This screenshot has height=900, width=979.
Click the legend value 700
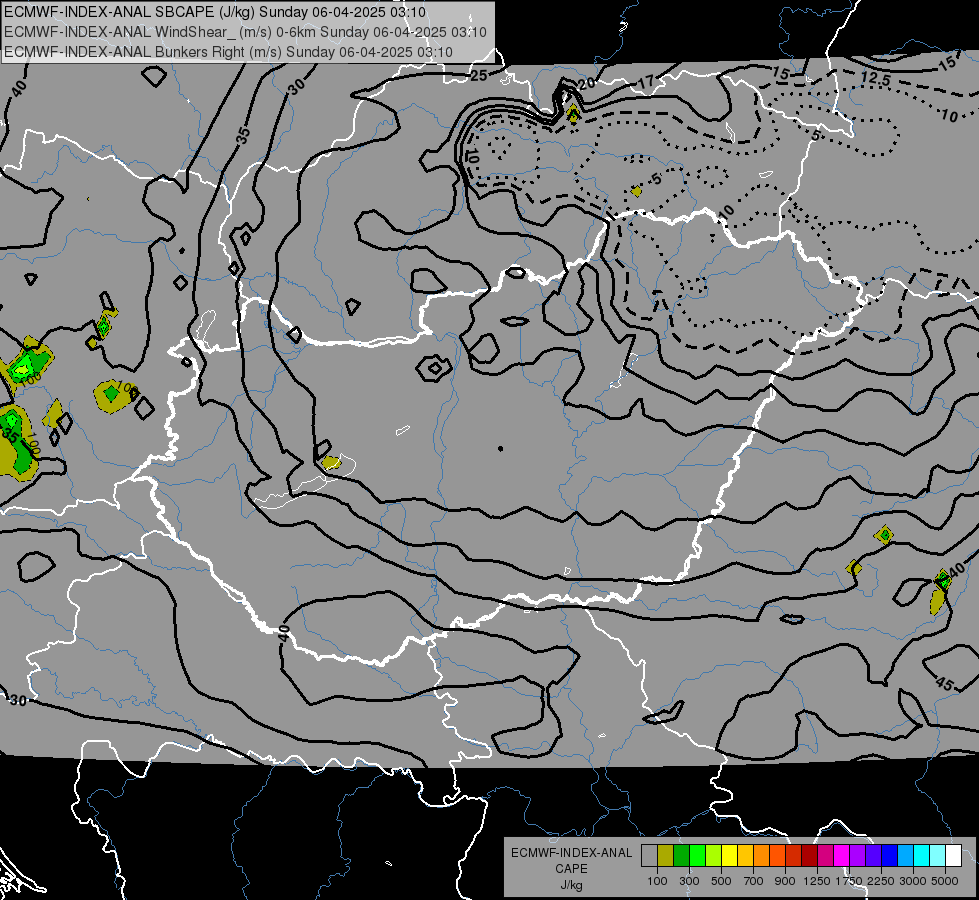click(x=754, y=881)
